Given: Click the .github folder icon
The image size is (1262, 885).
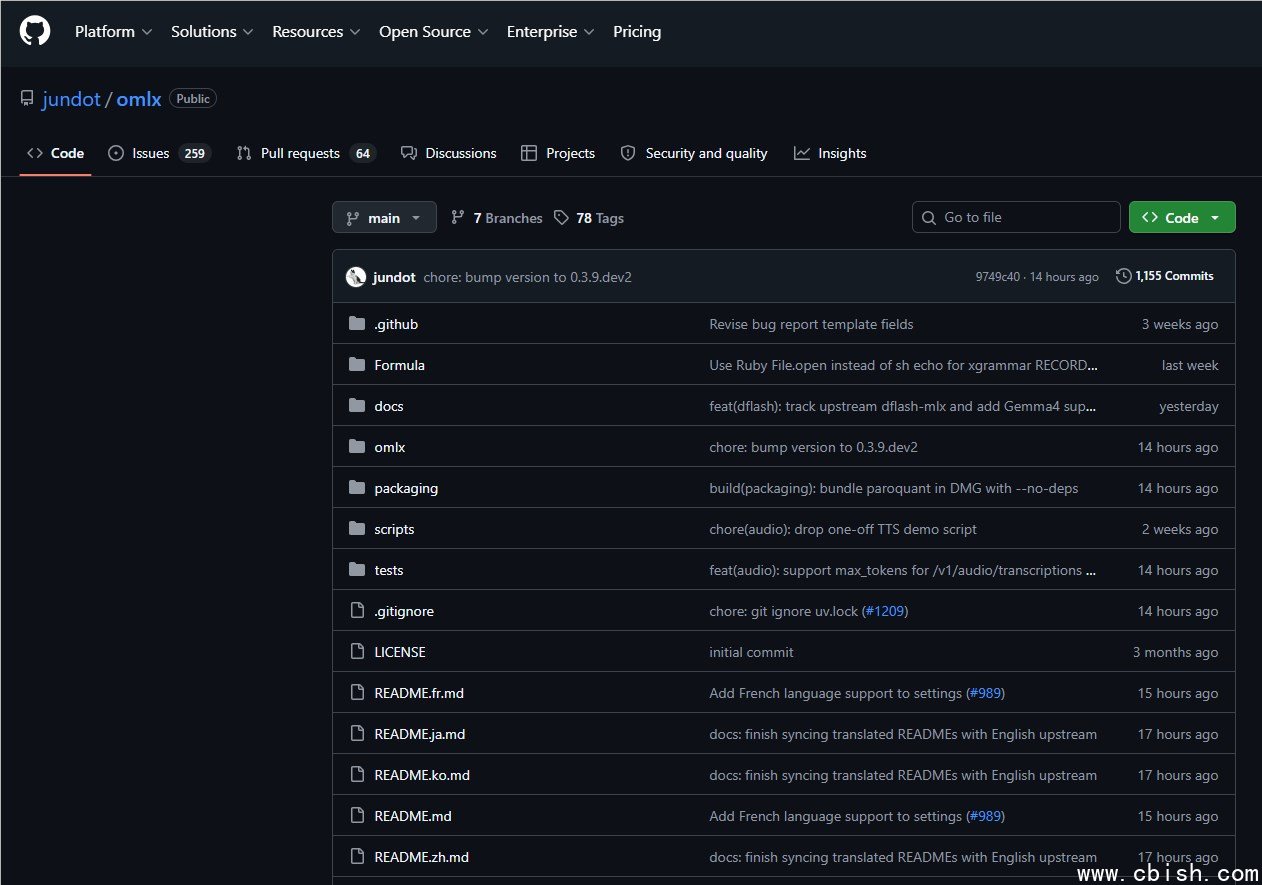Looking at the screenshot, I should [x=357, y=324].
